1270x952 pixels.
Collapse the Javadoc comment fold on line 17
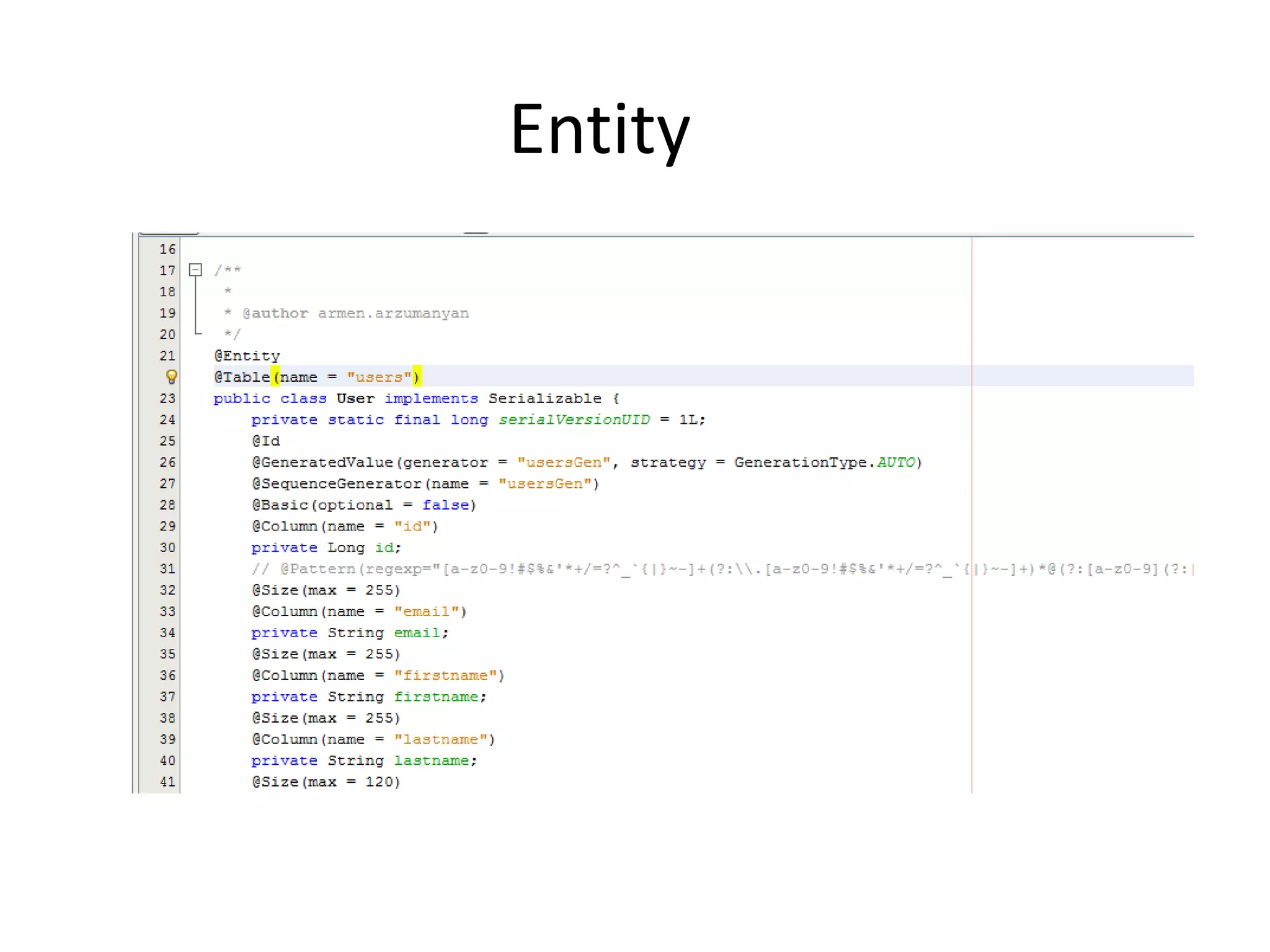point(195,270)
